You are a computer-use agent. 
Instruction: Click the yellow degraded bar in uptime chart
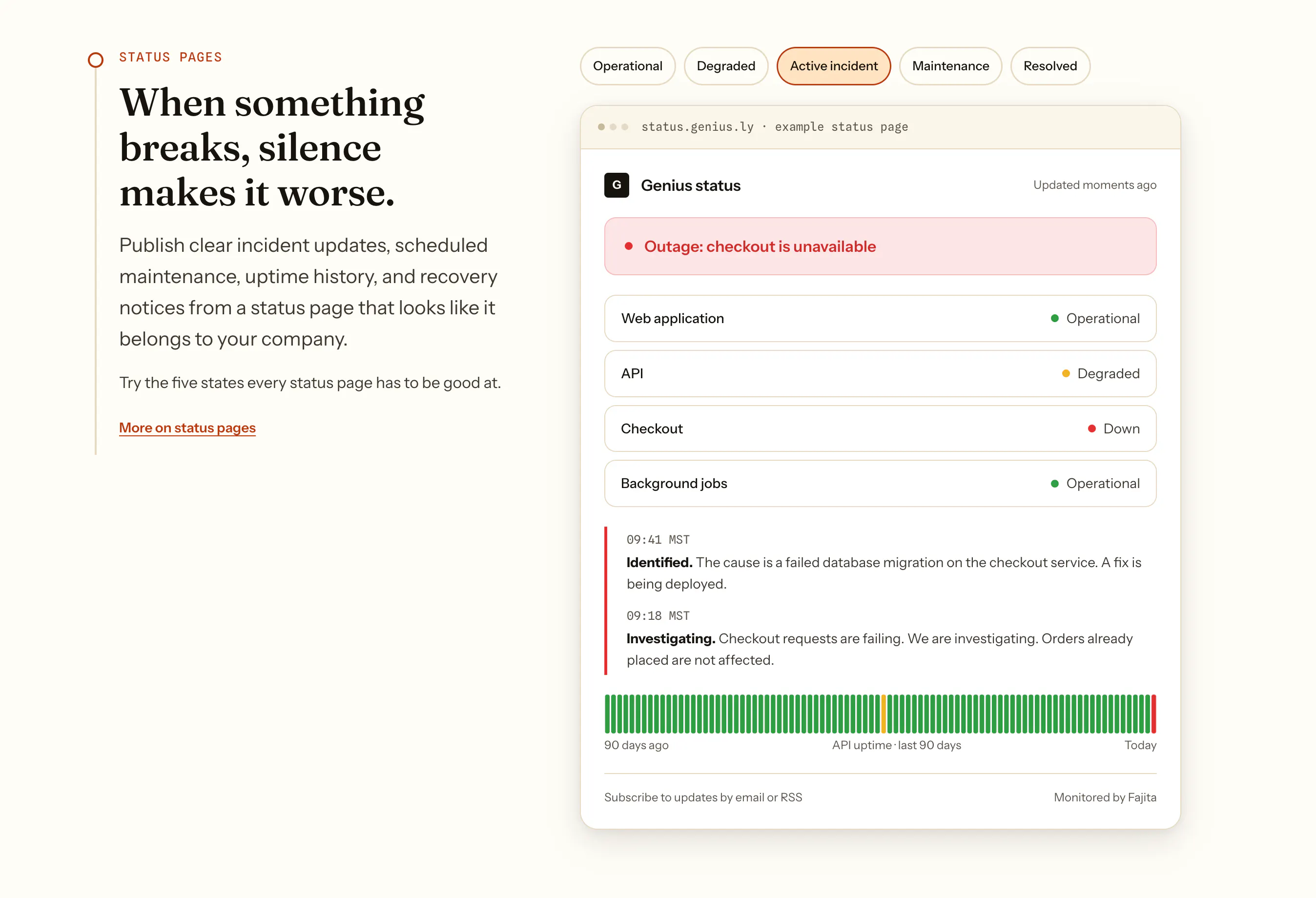pos(884,714)
